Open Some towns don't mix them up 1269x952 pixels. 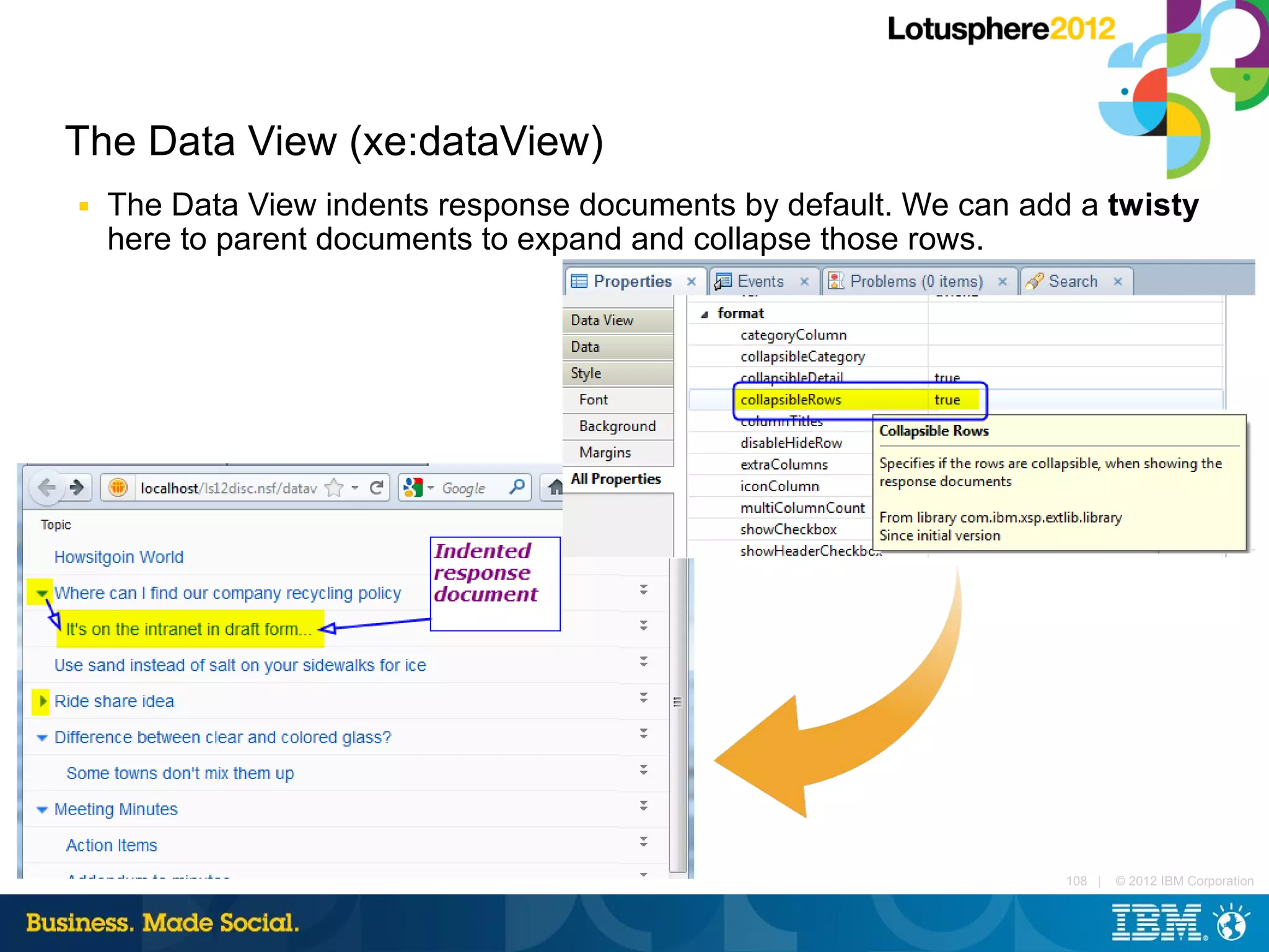click(180, 774)
